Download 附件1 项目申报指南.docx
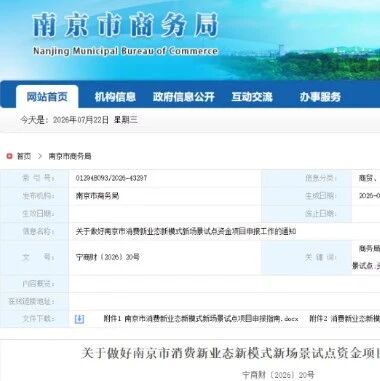380x381 pixels. tap(201, 319)
